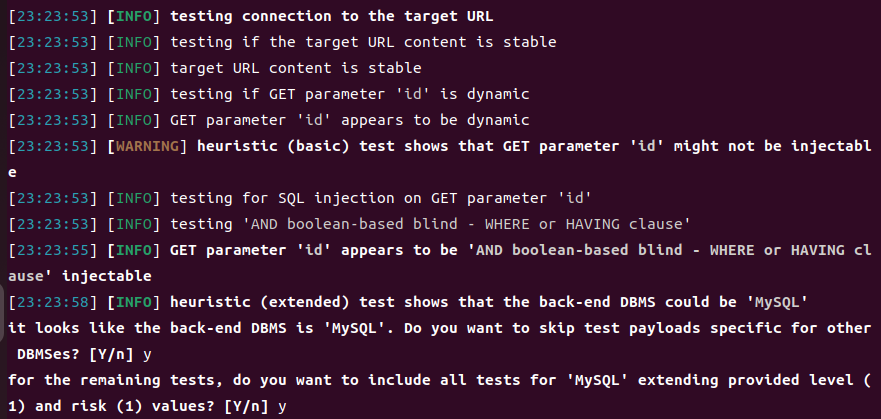Click the final 'y' answer on the last line
The height and width of the screenshot is (419, 881).
[283, 406]
